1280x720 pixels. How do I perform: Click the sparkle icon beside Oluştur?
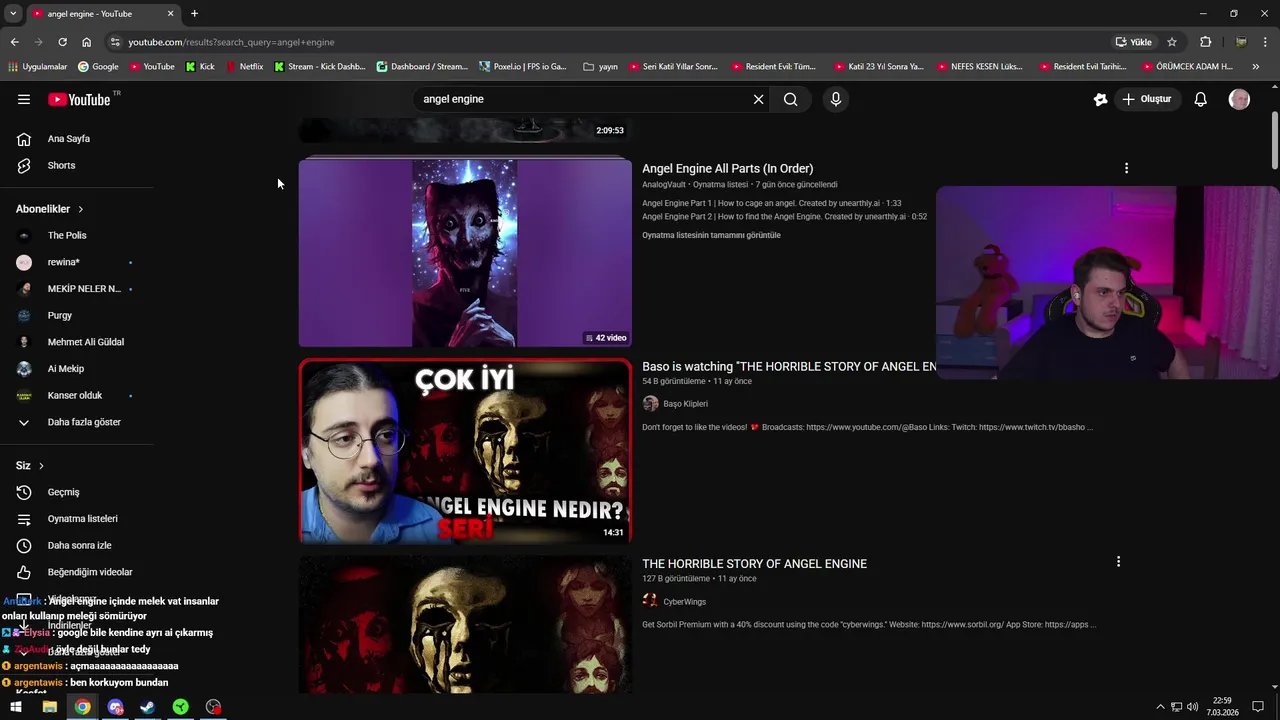1101,99
